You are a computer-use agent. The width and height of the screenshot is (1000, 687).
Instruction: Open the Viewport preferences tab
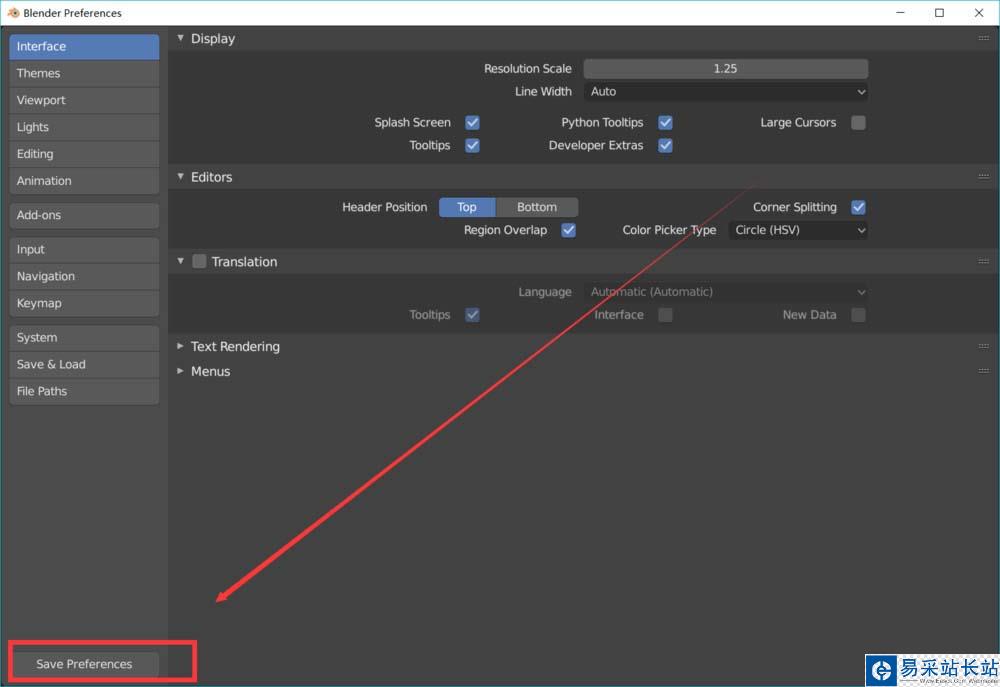click(x=84, y=100)
